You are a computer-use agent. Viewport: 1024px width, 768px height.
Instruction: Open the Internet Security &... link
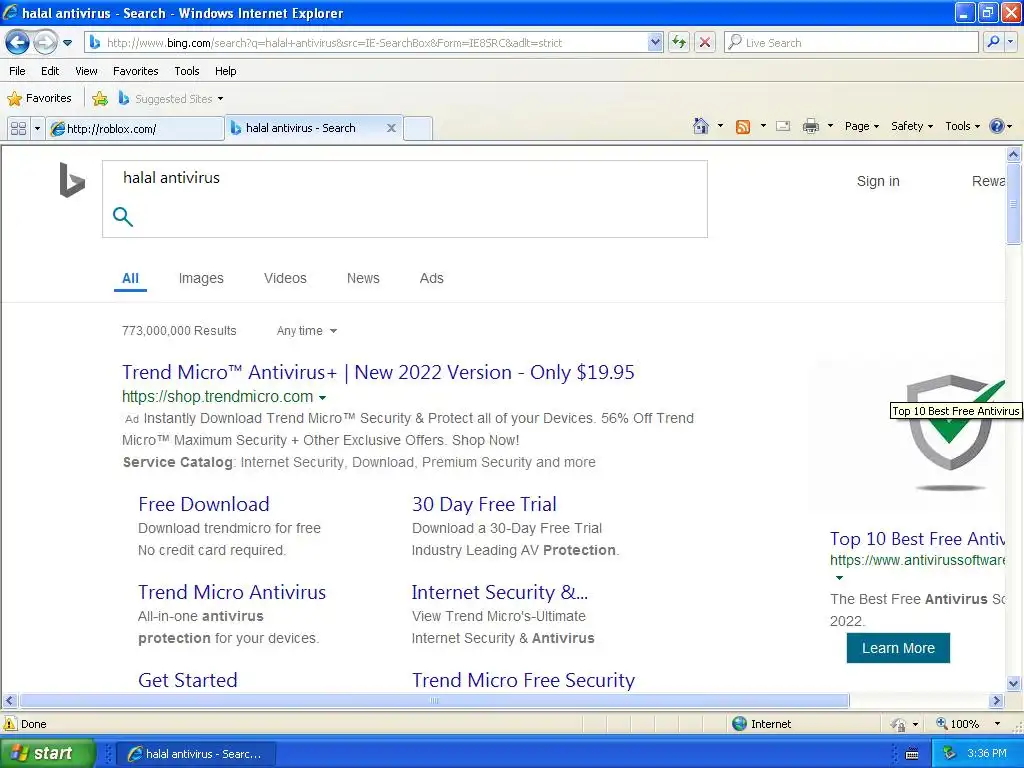pos(500,592)
